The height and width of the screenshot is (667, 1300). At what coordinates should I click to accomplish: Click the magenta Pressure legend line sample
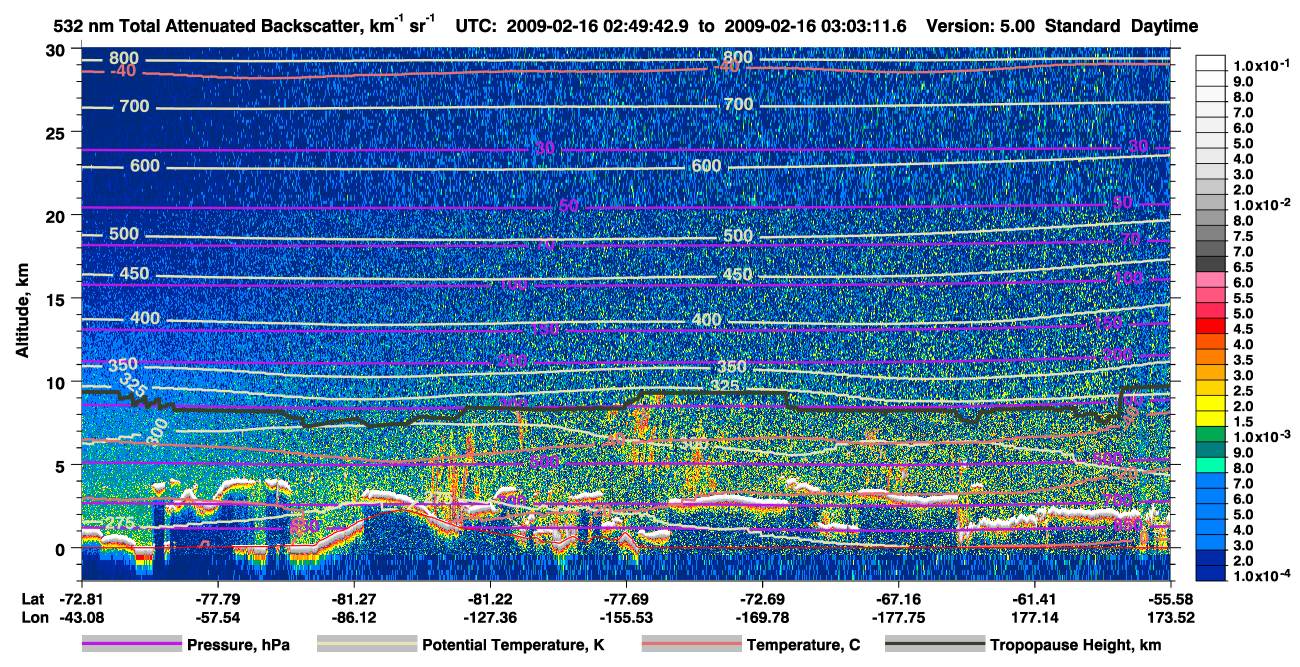[132, 646]
